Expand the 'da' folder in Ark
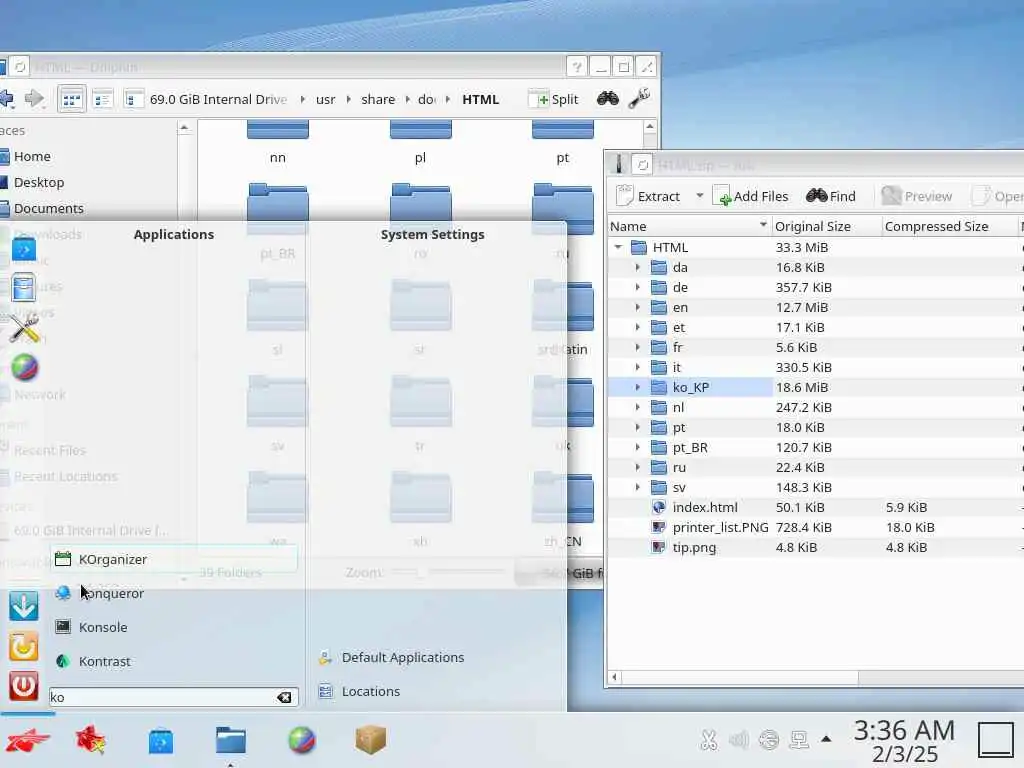The width and height of the screenshot is (1024, 768). pos(638,267)
